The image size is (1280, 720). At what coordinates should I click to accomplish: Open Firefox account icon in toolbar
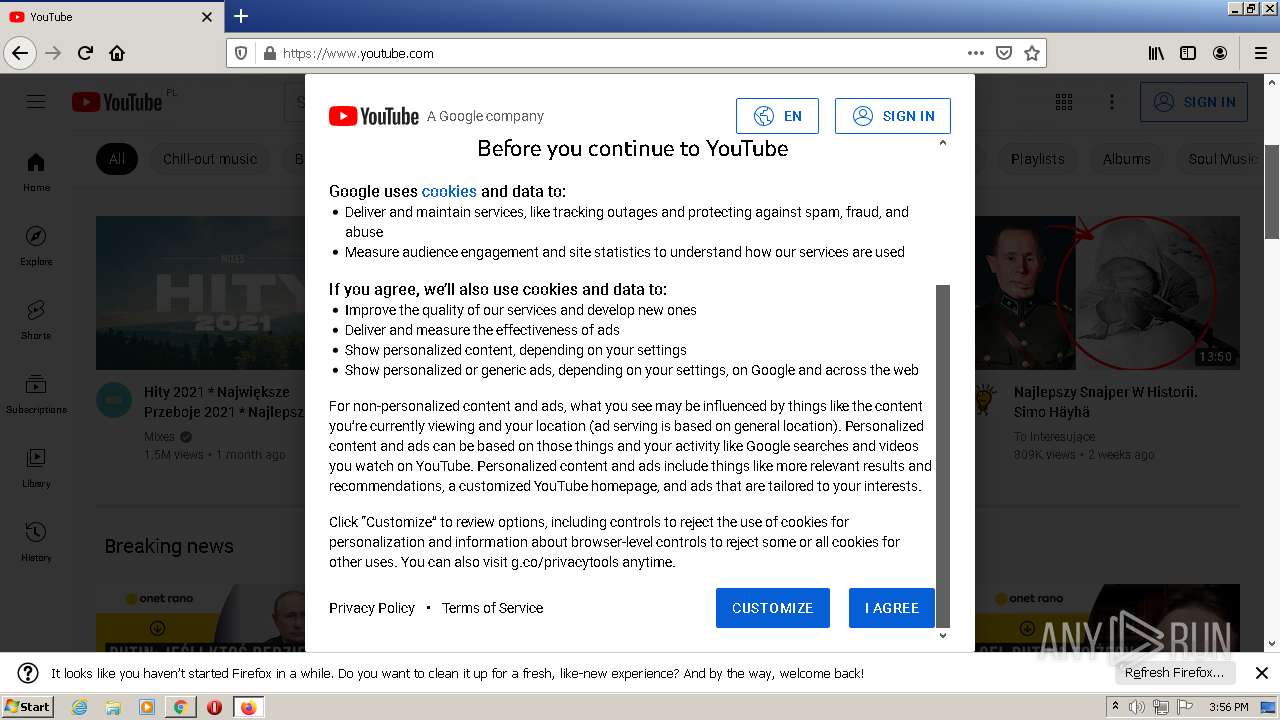[x=1220, y=53]
